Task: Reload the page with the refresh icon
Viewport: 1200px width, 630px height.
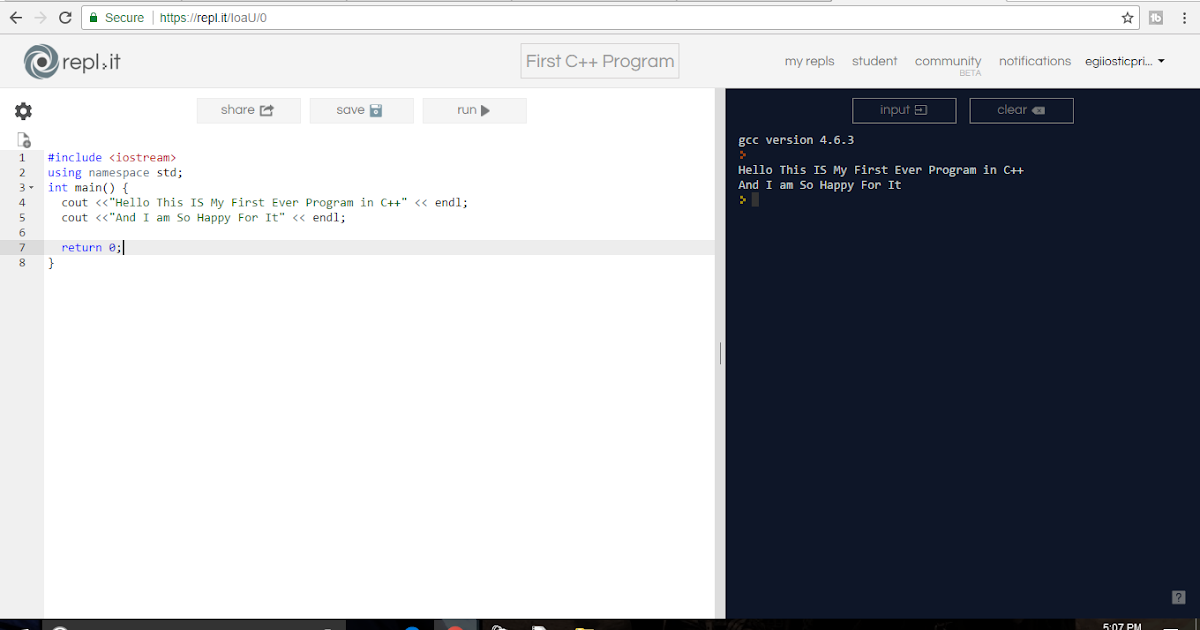Action: [x=65, y=17]
